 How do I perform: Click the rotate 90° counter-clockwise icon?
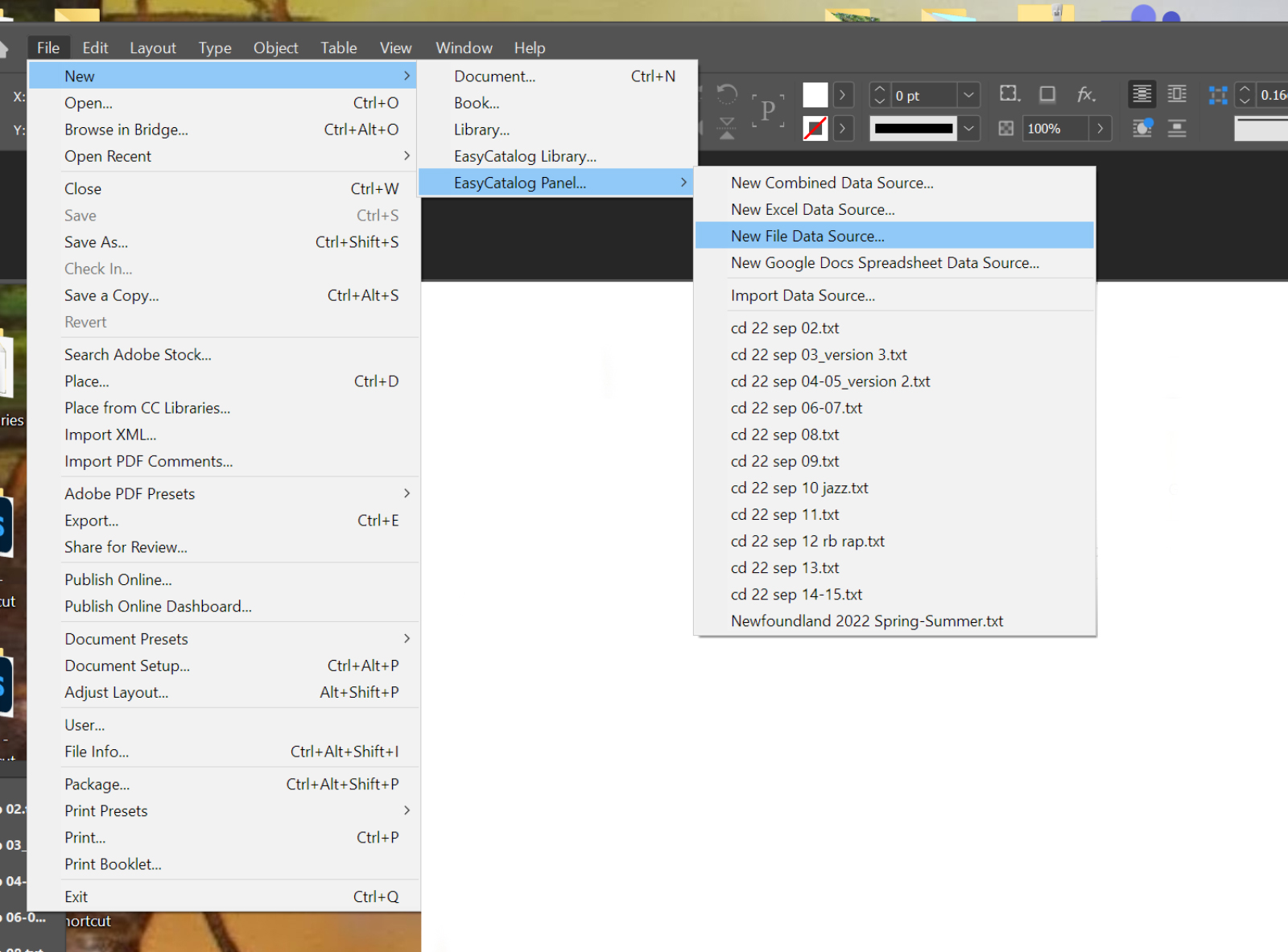[x=727, y=94]
